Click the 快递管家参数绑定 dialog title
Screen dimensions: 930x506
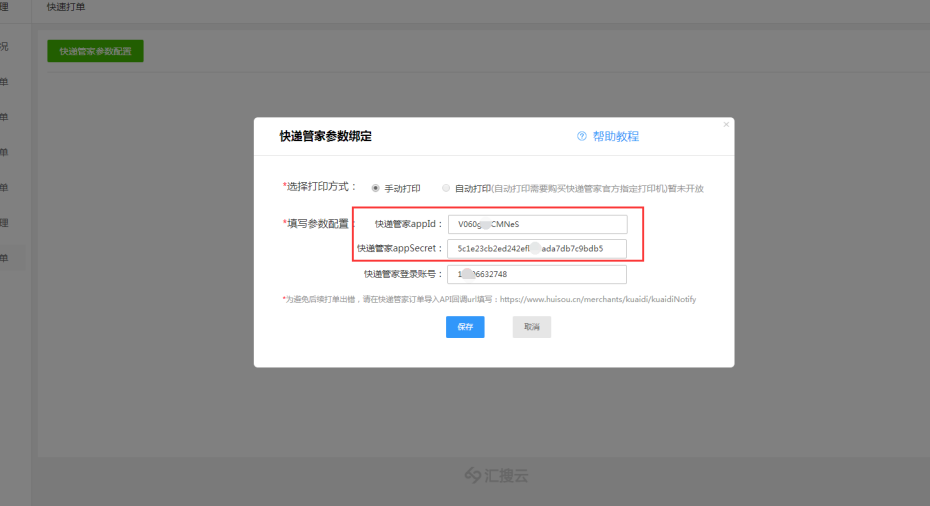coord(325,137)
